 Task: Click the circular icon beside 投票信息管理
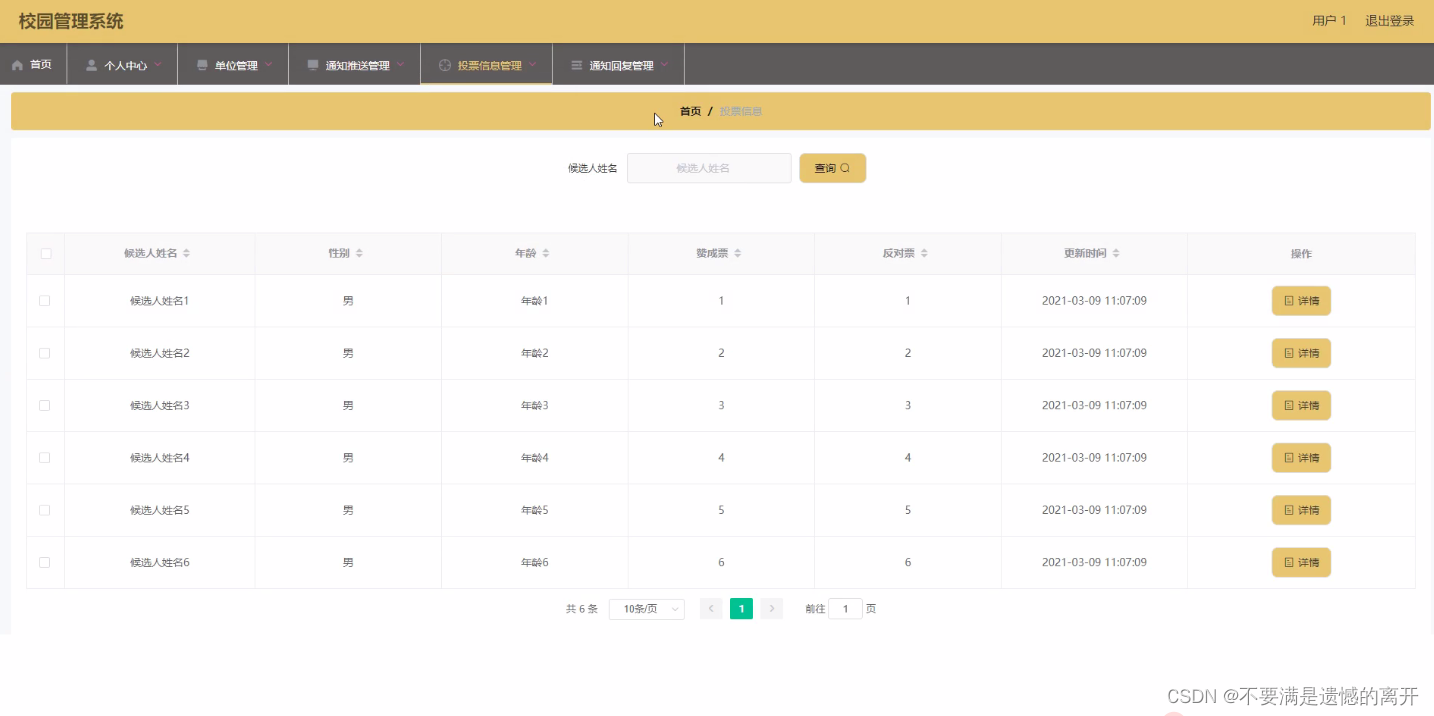pyautogui.click(x=445, y=65)
